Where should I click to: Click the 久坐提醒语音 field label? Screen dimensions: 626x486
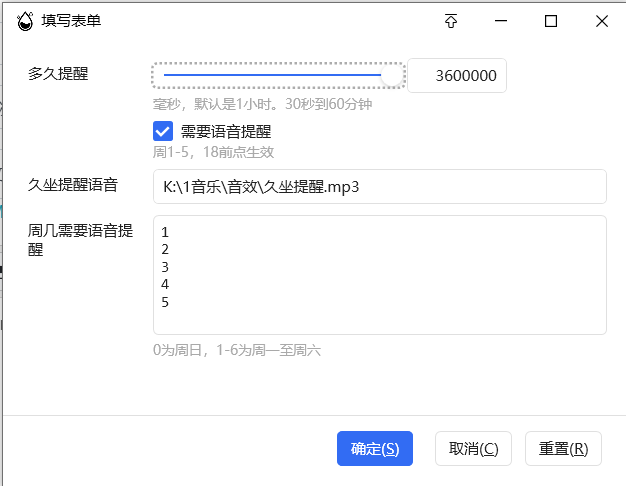pos(73,184)
